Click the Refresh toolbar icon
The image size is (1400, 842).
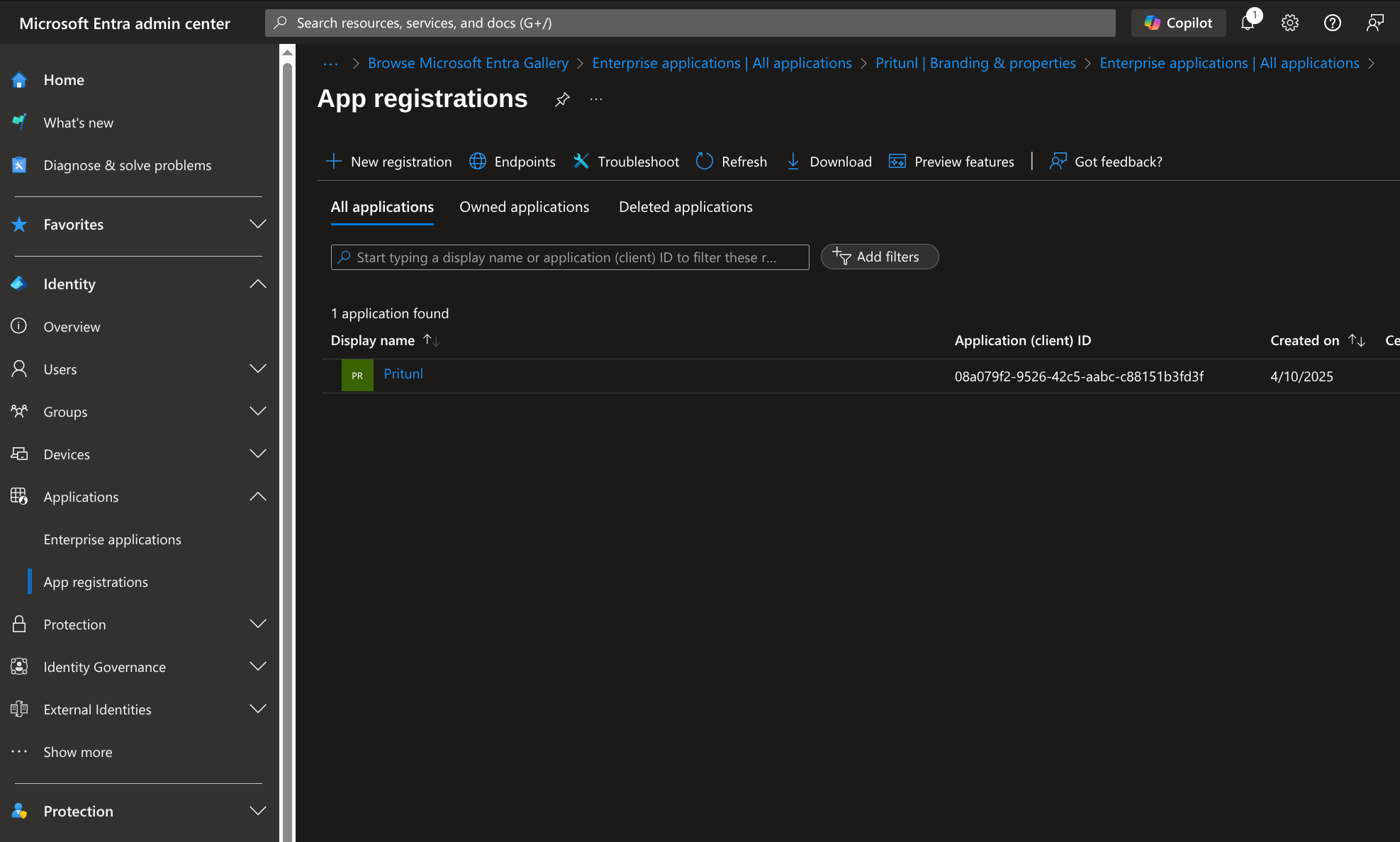pos(705,162)
